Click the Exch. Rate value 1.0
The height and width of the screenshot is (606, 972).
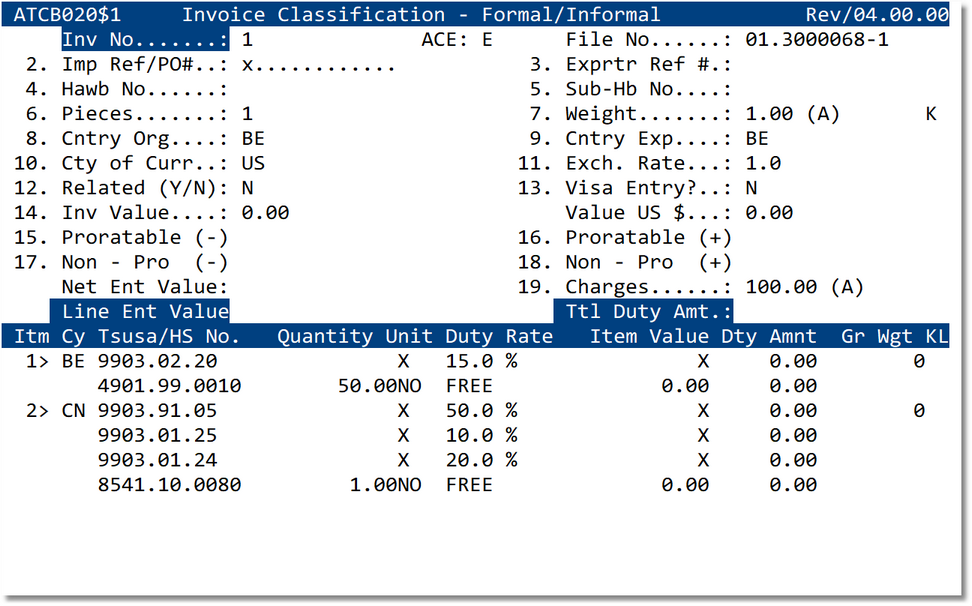point(763,164)
